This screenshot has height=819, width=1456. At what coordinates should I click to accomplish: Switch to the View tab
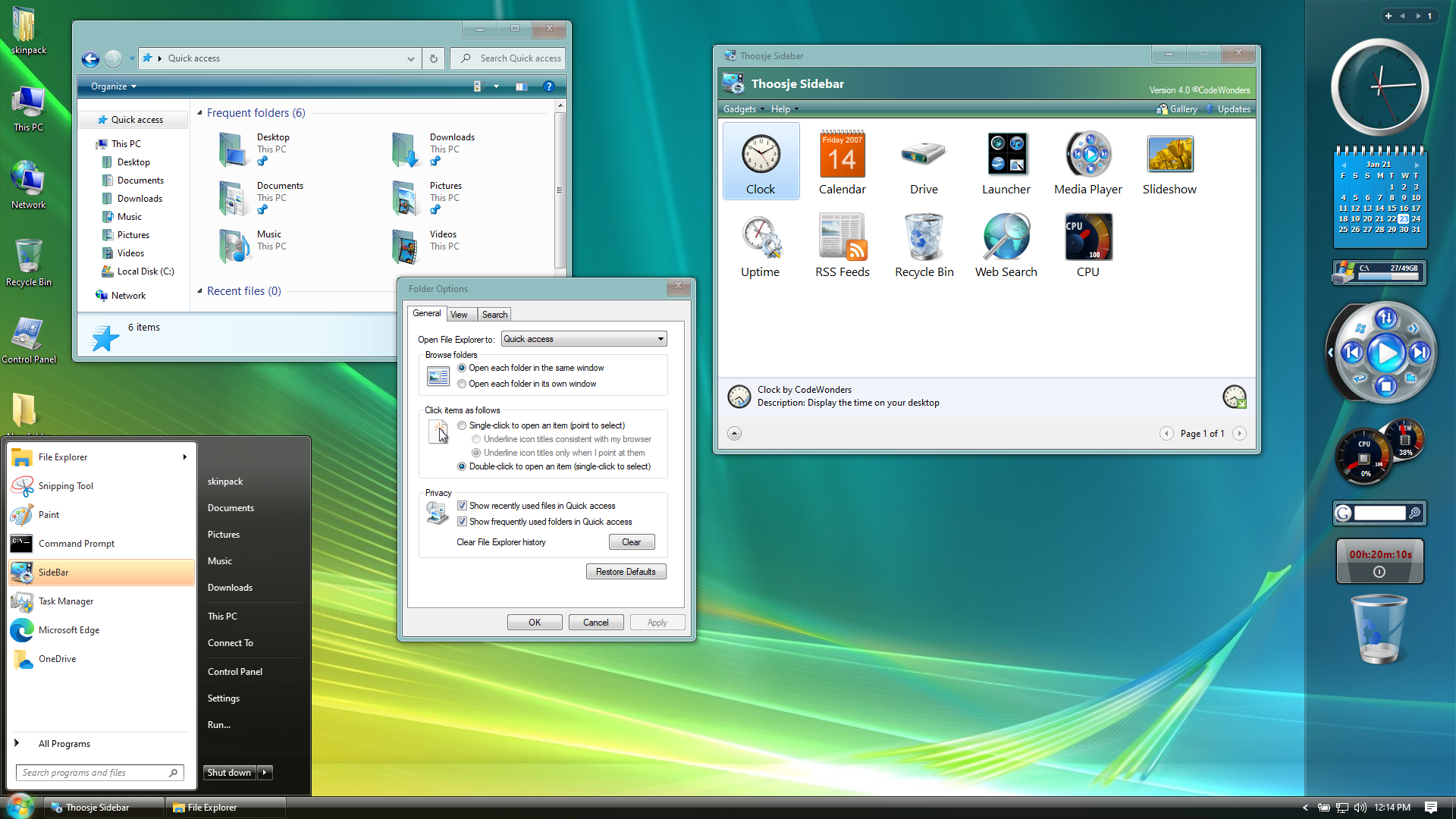(x=459, y=315)
